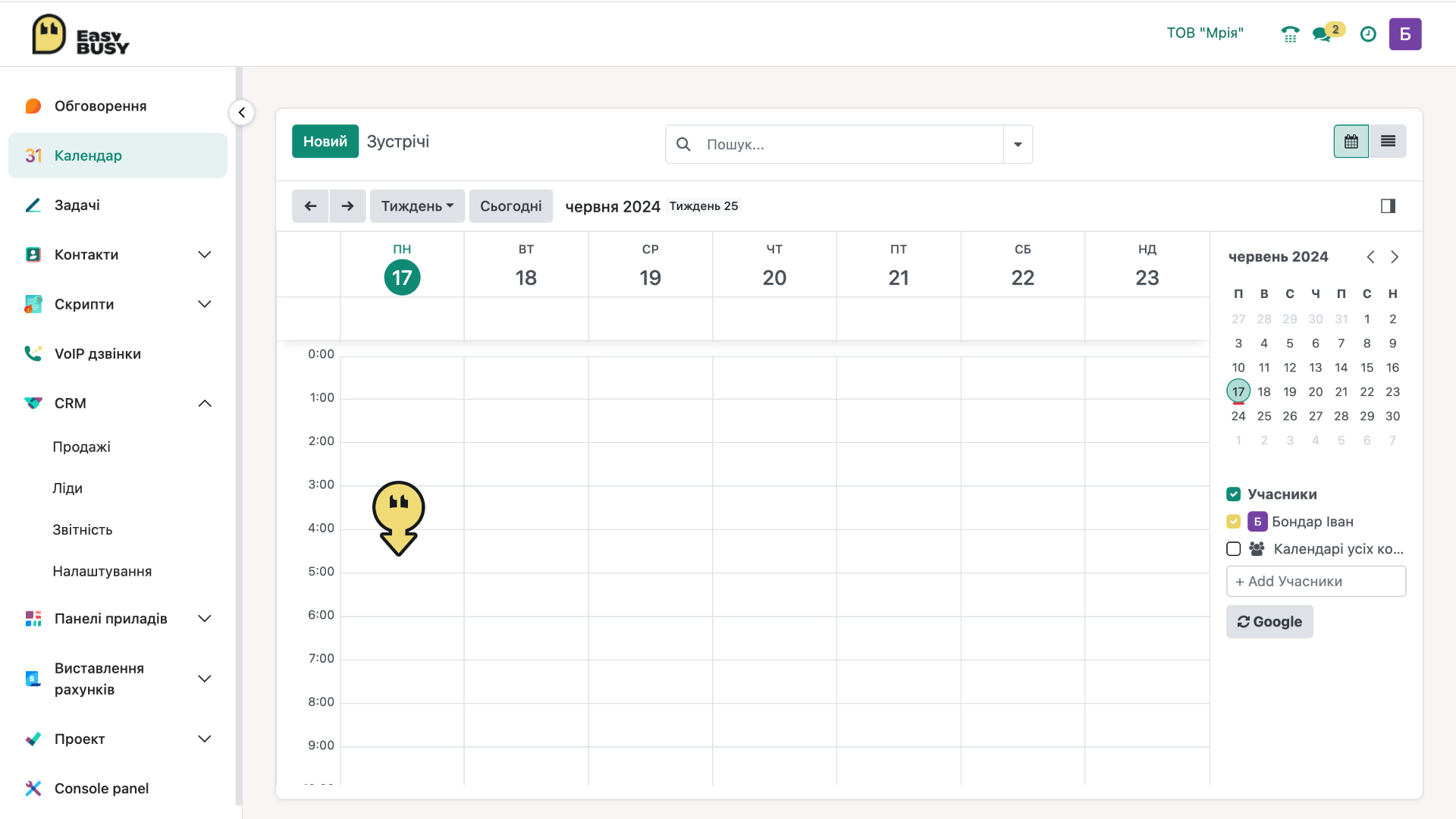
Task: Toggle the side panel icon
Action: tap(1388, 206)
